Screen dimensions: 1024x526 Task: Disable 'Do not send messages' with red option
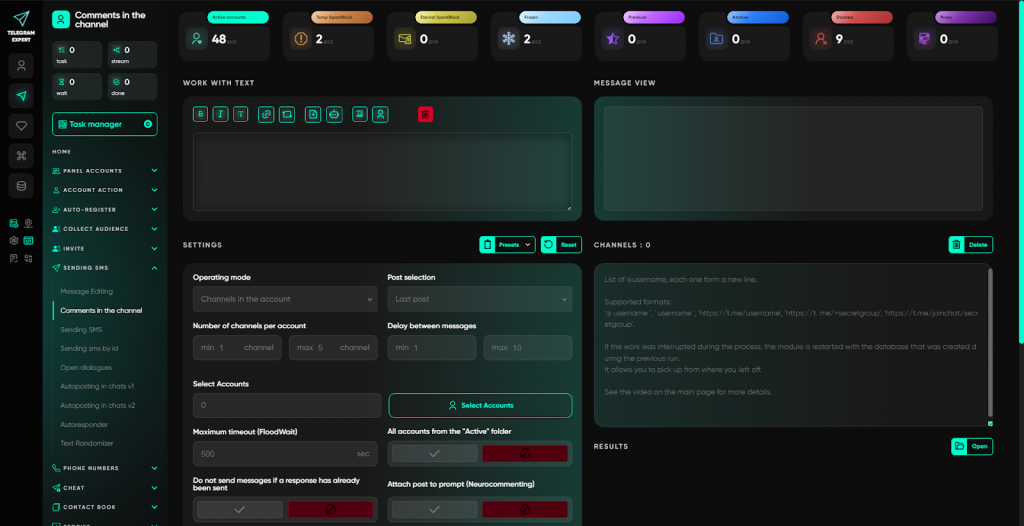click(x=333, y=509)
